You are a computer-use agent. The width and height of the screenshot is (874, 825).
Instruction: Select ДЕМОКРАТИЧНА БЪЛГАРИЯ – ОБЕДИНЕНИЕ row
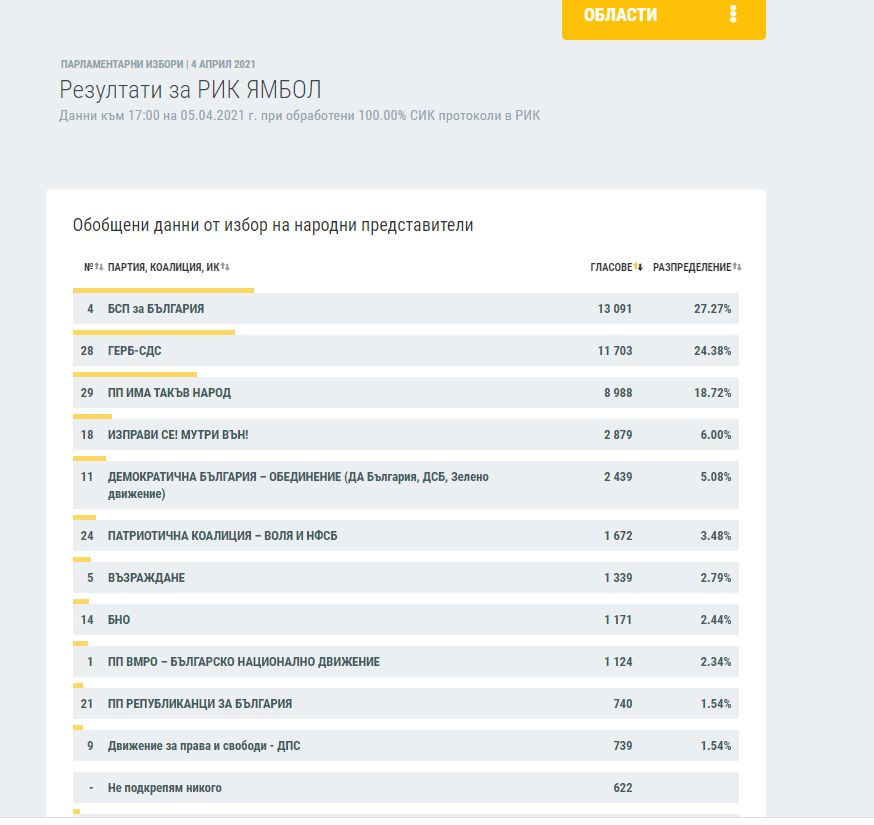click(406, 485)
